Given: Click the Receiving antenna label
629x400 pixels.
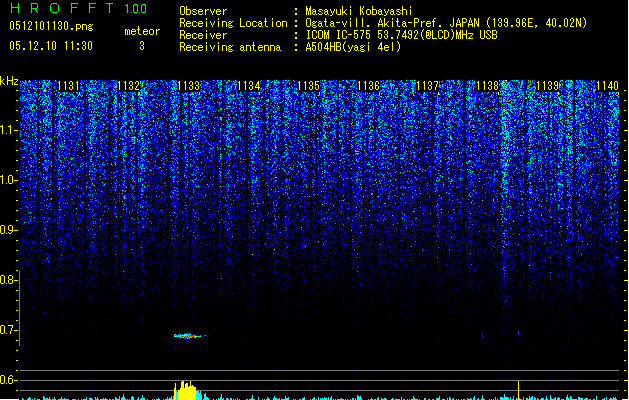Looking at the screenshot, I should (x=230, y=47).
